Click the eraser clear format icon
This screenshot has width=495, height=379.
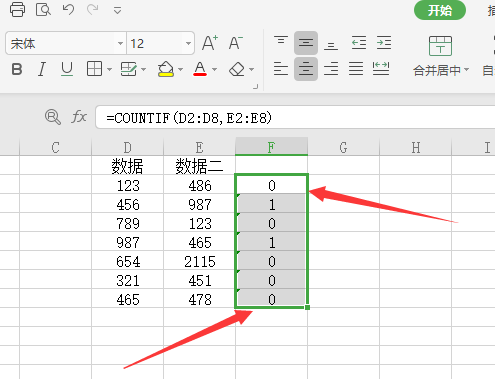tap(237, 69)
